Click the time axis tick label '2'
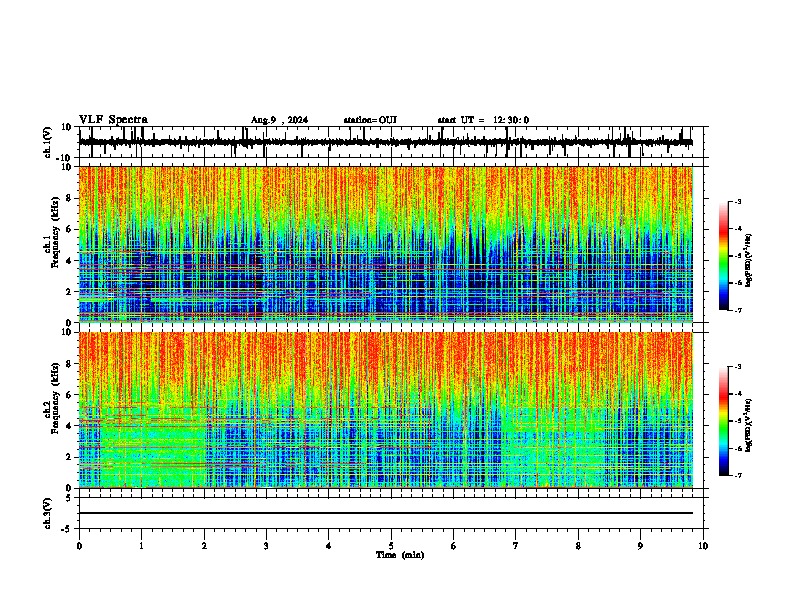The height and width of the screenshot is (612, 792). (204, 546)
